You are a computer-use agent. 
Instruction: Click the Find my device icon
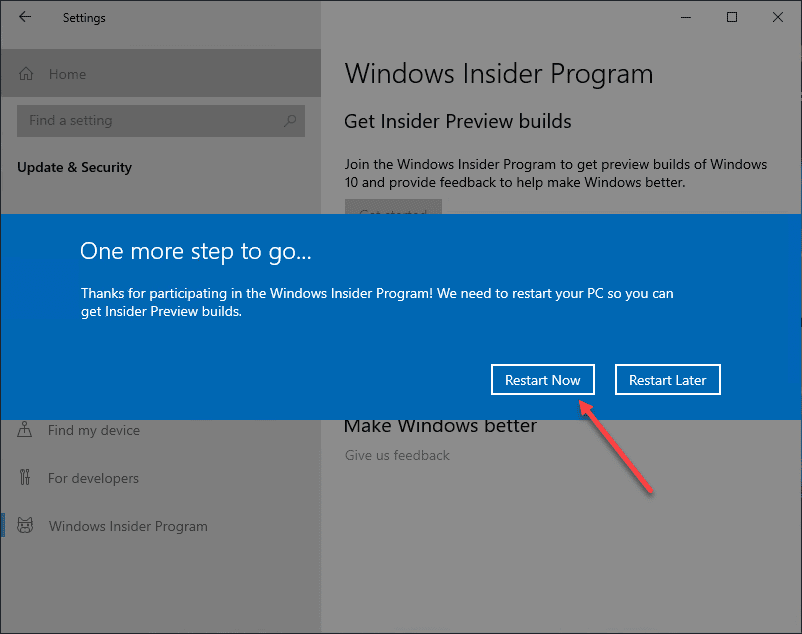point(25,429)
